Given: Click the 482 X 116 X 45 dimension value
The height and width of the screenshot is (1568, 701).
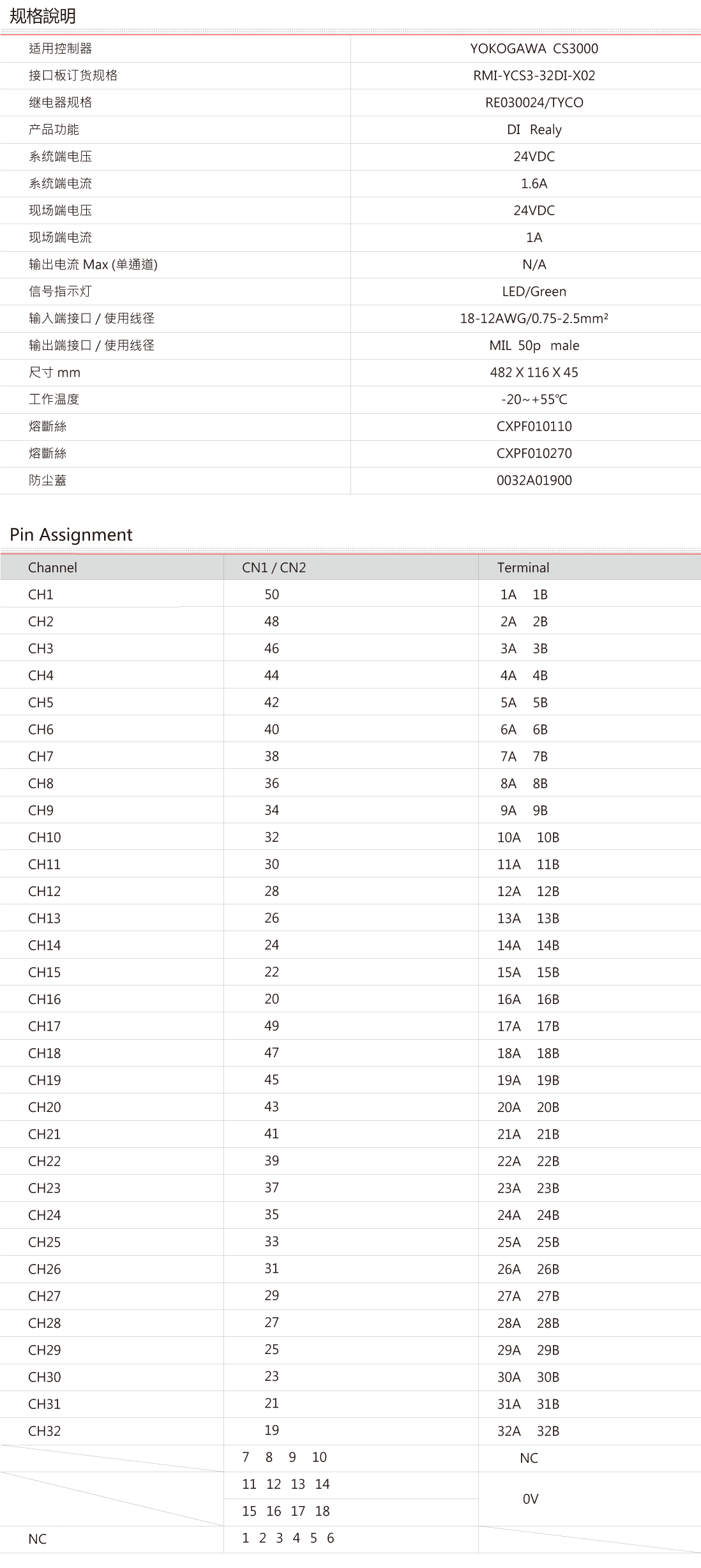Looking at the screenshot, I should (534, 372).
